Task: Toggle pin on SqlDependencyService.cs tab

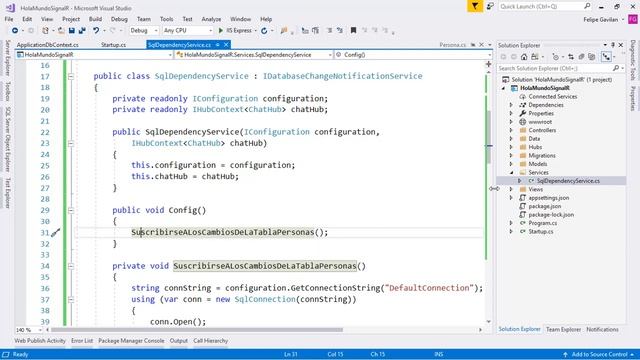Action: [x=218, y=45]
